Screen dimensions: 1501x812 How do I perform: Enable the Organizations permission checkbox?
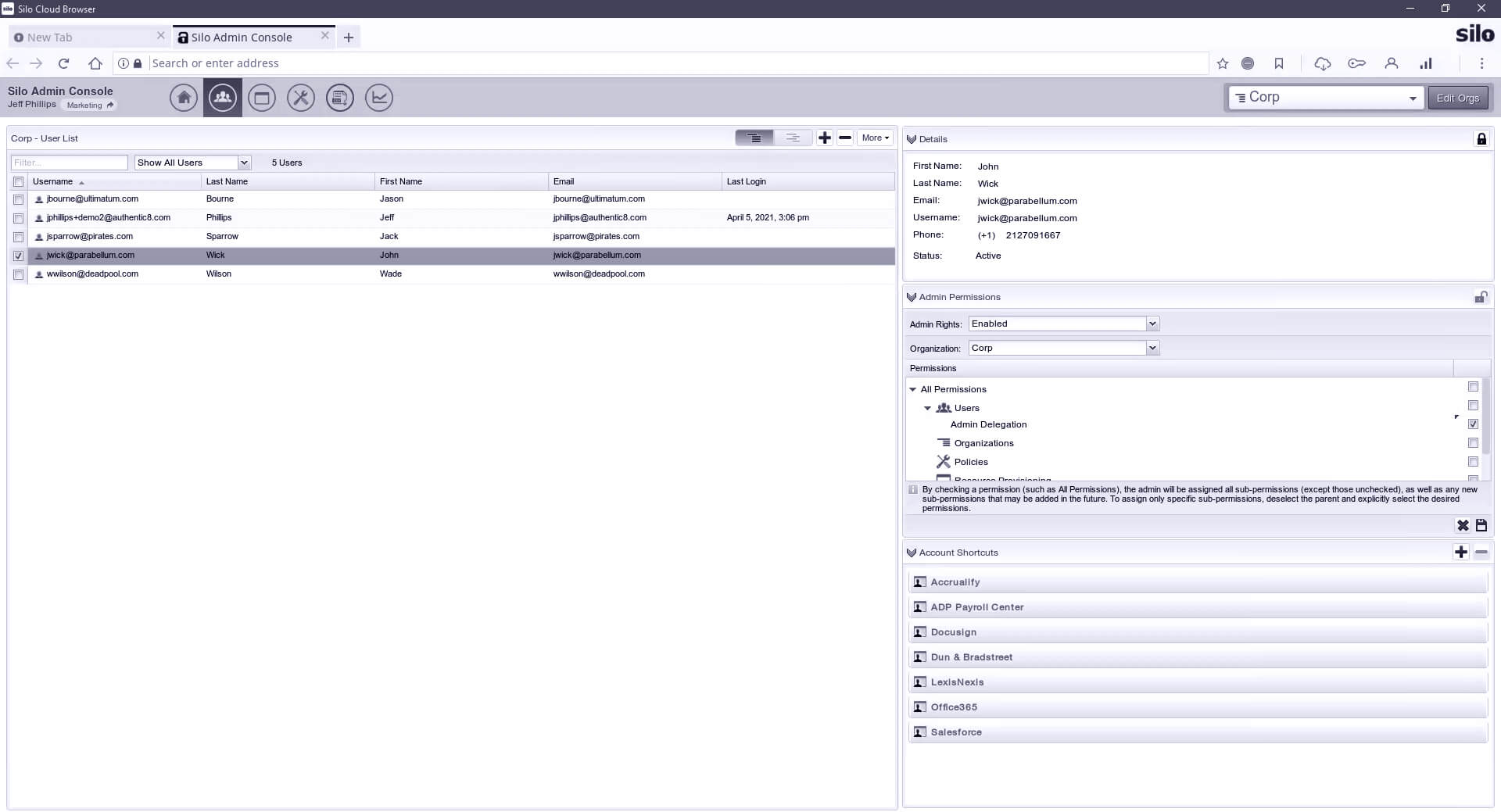[x=1473, y=443]
